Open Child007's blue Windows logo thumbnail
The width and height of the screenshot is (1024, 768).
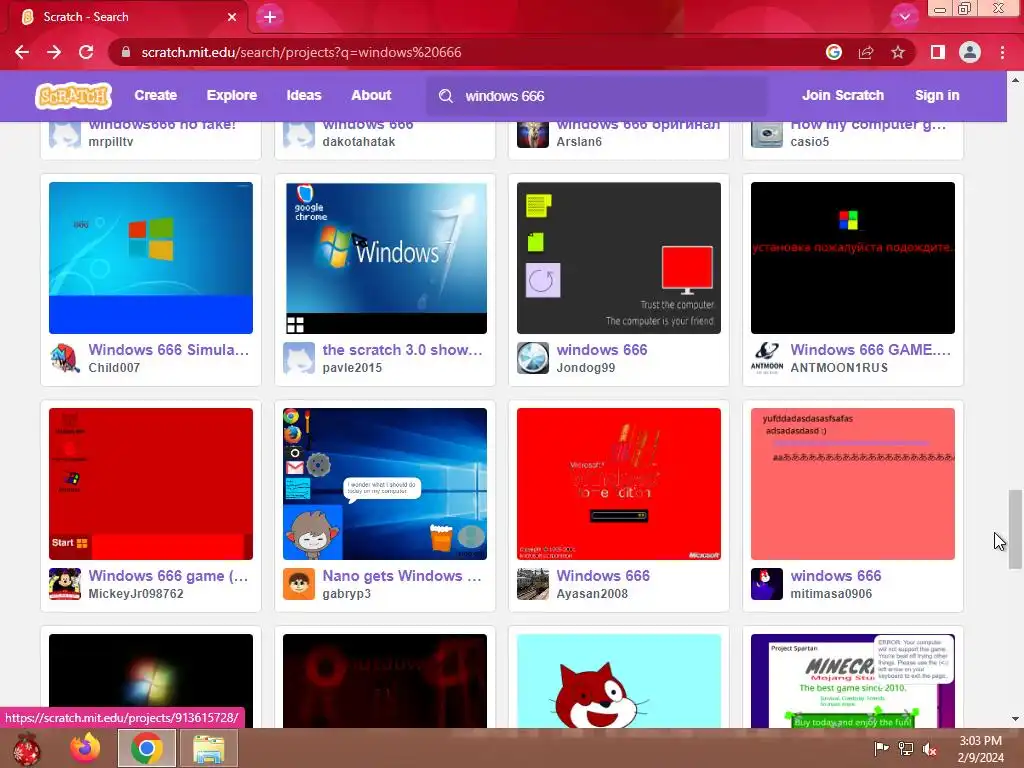[x=151, y=258]
